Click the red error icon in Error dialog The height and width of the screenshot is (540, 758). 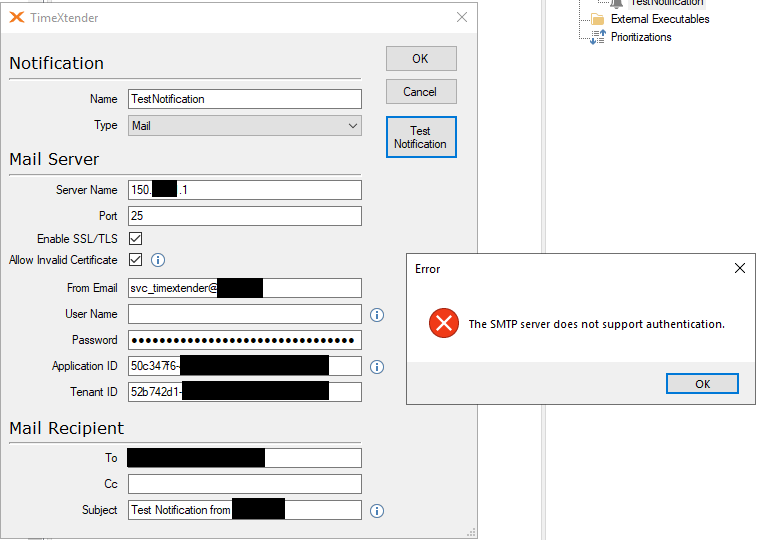[444, 323]
